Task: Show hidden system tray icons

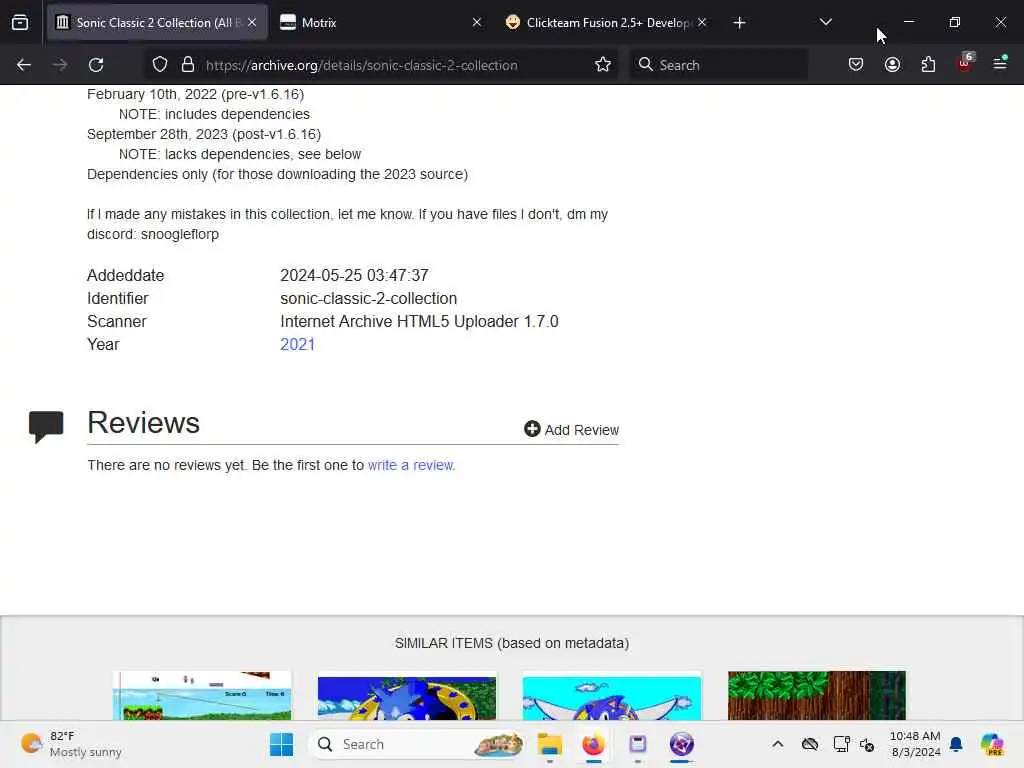Action: tap(777, 744)
